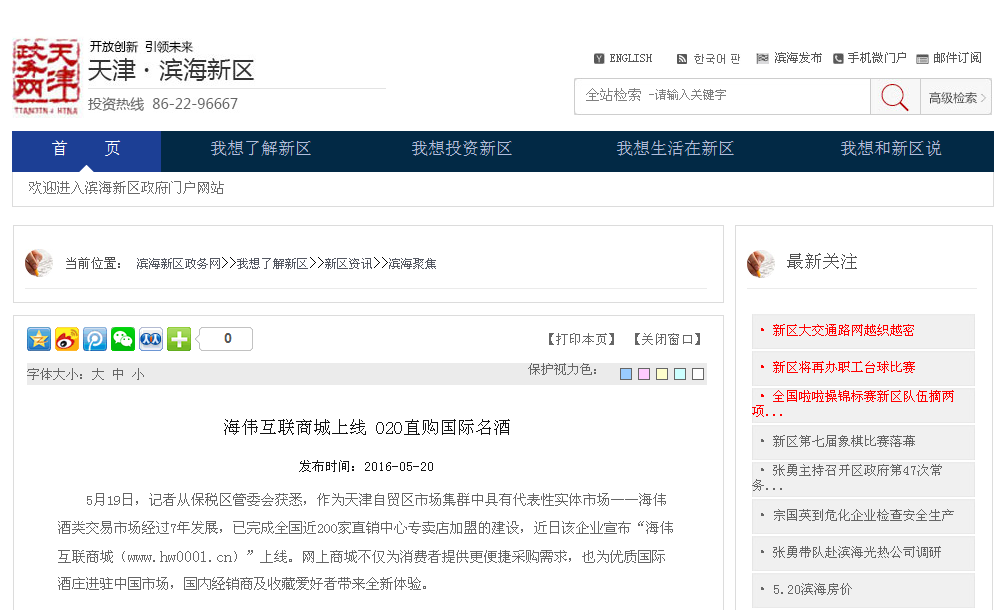This screenshot has width=997, height=610.
Task: Click the 最新关注 sidebar heading
Action: [x=822, y=262]
